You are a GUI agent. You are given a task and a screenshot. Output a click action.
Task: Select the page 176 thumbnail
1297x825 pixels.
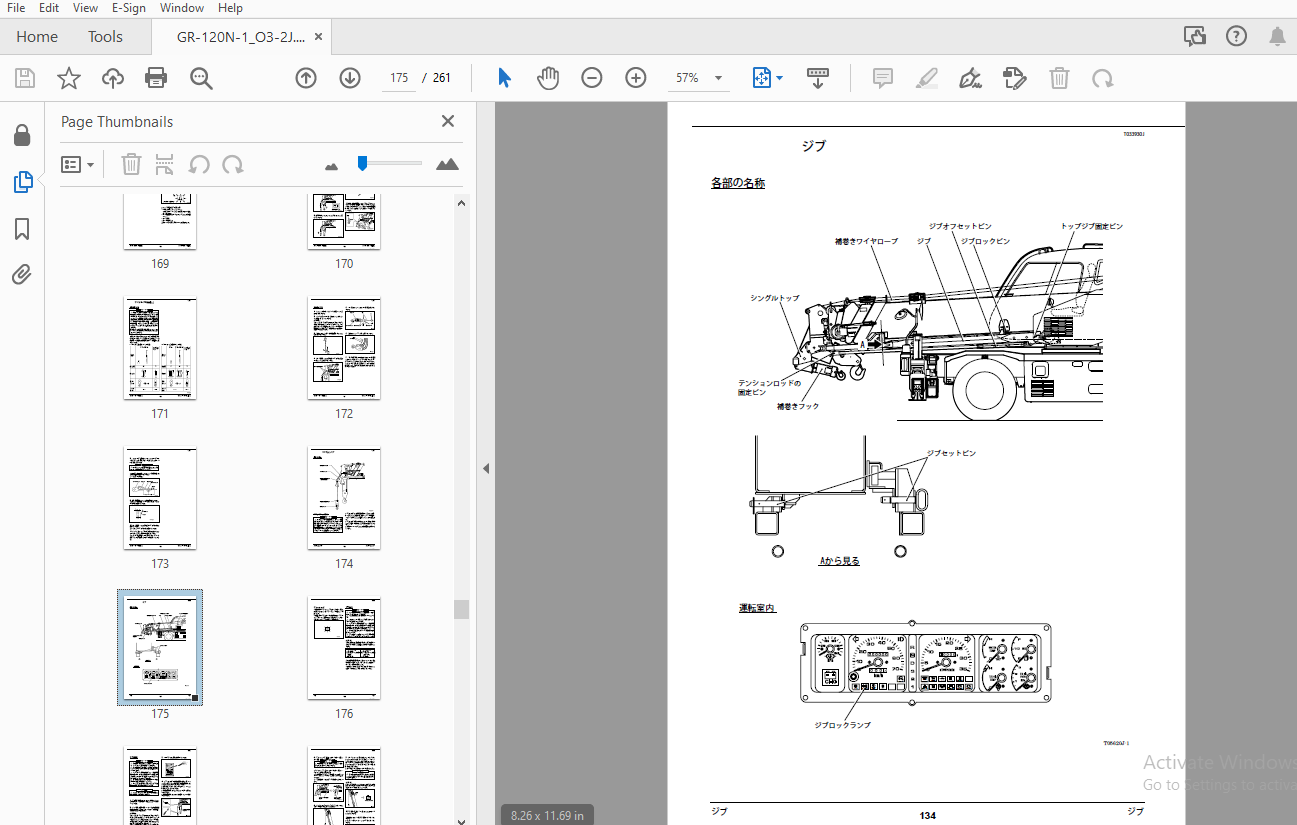pos(344,648)
